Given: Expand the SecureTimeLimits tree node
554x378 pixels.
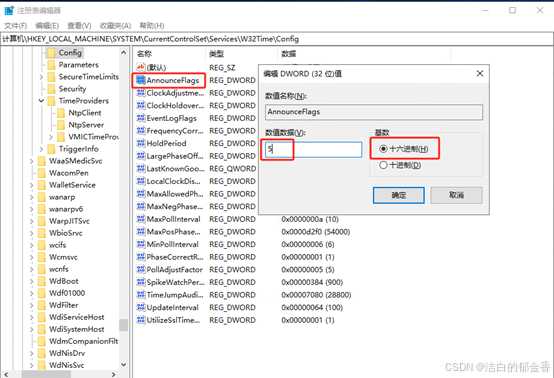Looking at the screenshot, I should [41, 77].
